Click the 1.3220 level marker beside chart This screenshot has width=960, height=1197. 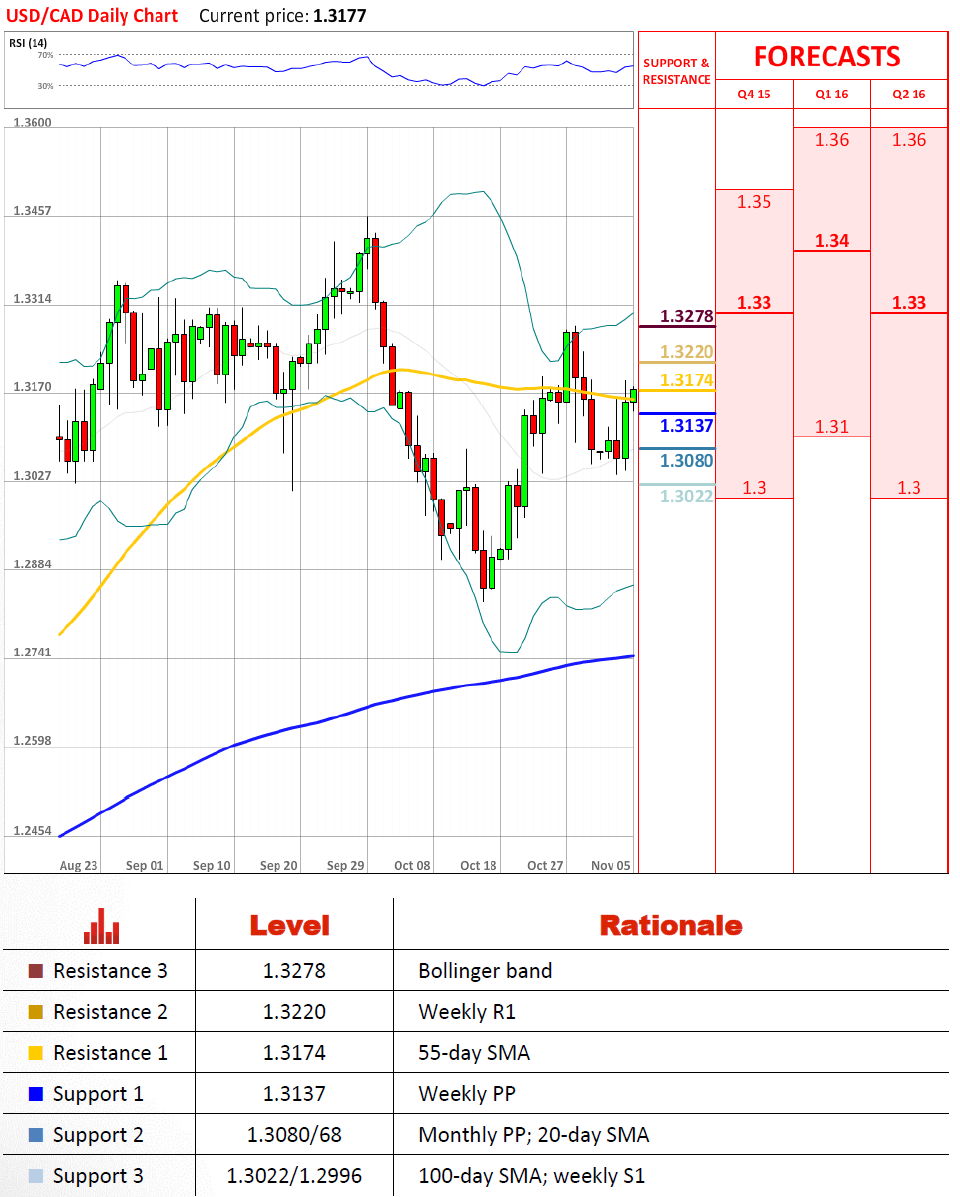click(686, 351)
